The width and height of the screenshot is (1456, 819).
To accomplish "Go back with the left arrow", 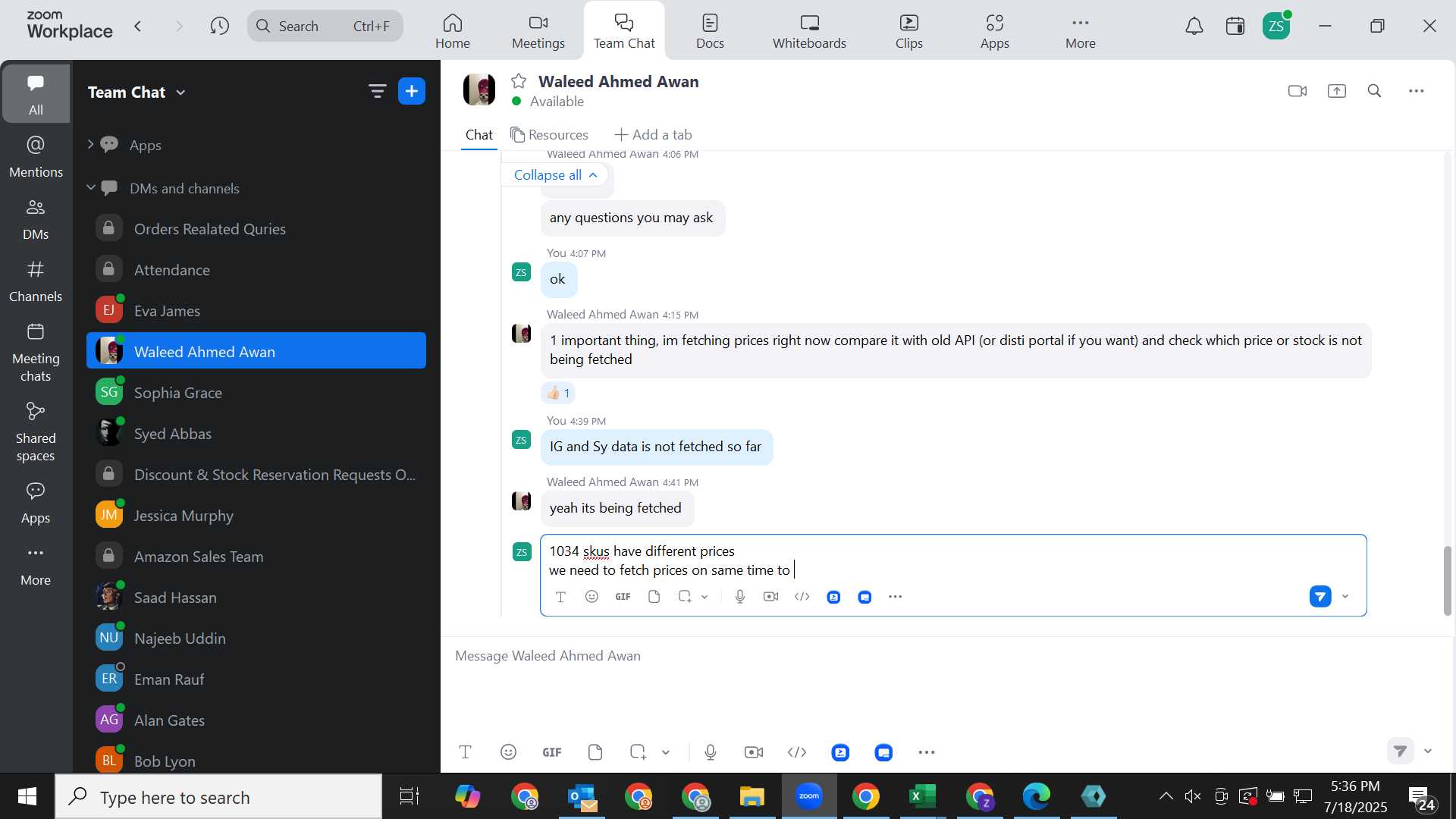I will click(x=138, y=27).
